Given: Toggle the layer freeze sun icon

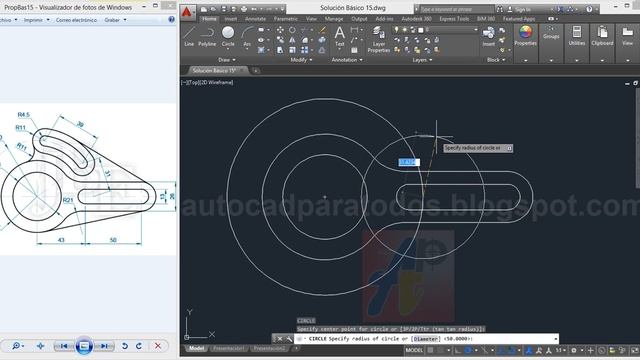Looking at the screenshot, I should (x=404, y=30).
